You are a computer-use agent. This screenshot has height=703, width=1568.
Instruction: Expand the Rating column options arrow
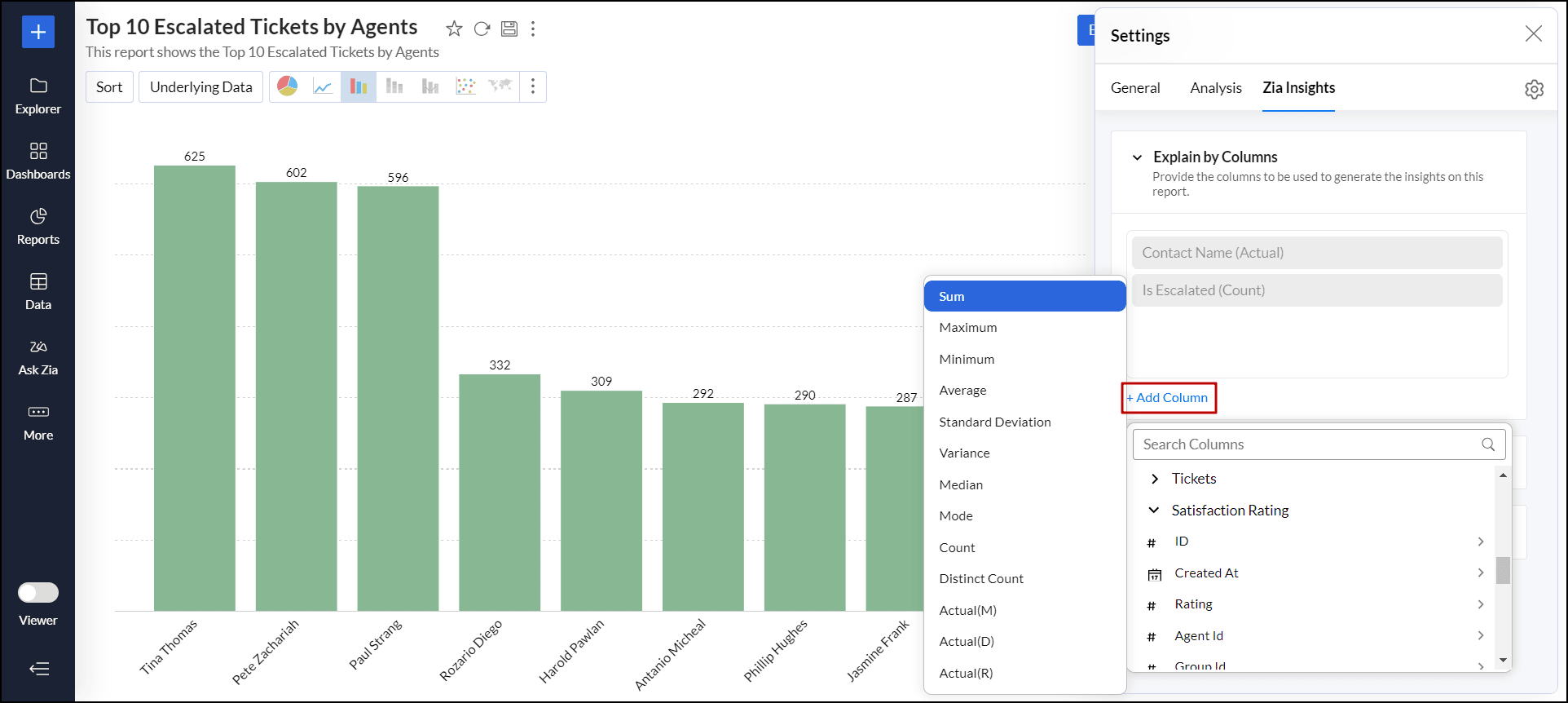pos(1480,604)
